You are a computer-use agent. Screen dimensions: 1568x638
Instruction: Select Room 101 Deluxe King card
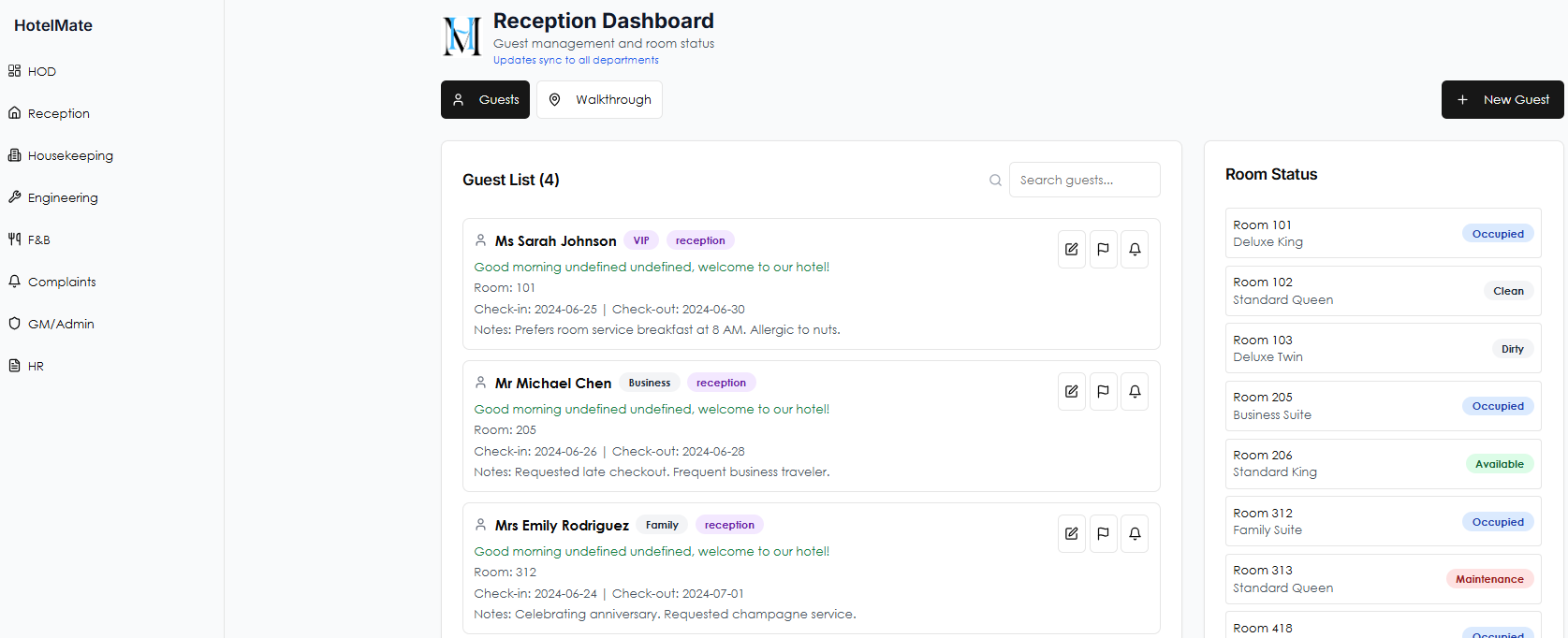point(1383,233)
